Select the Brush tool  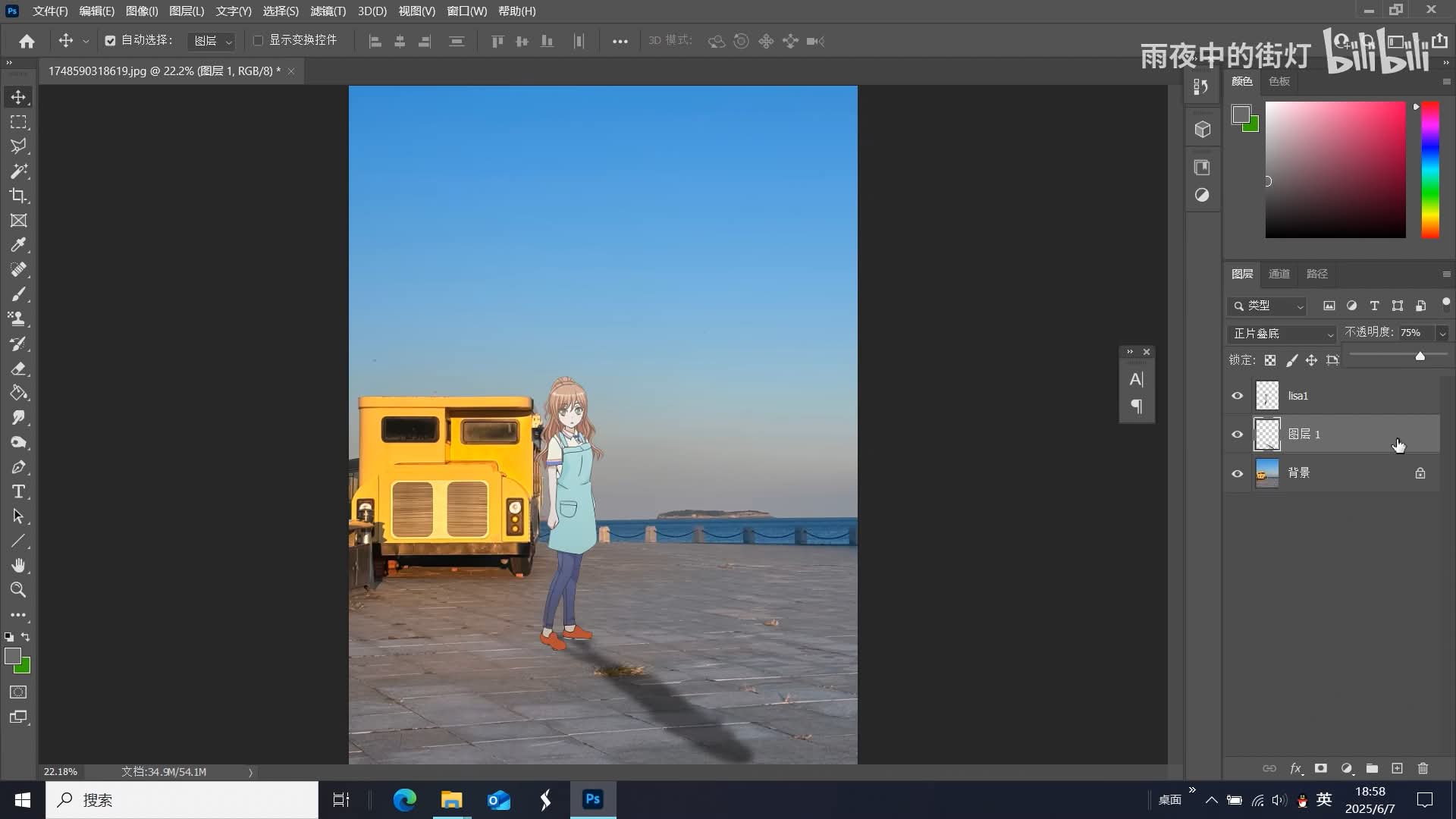pyautogui.click(x=18, y=294)
